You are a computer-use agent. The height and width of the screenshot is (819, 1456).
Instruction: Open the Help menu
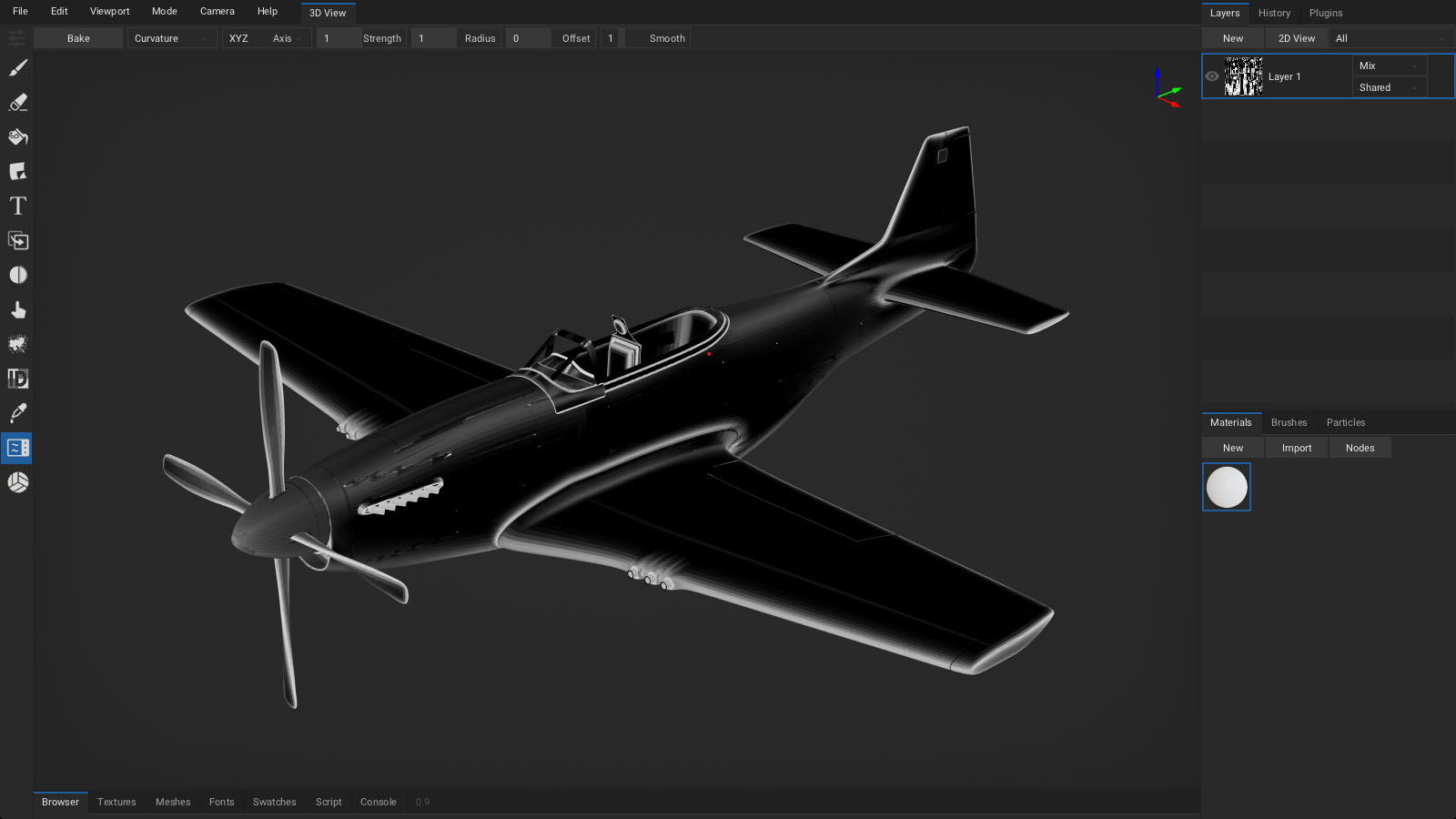click(267, 11)
